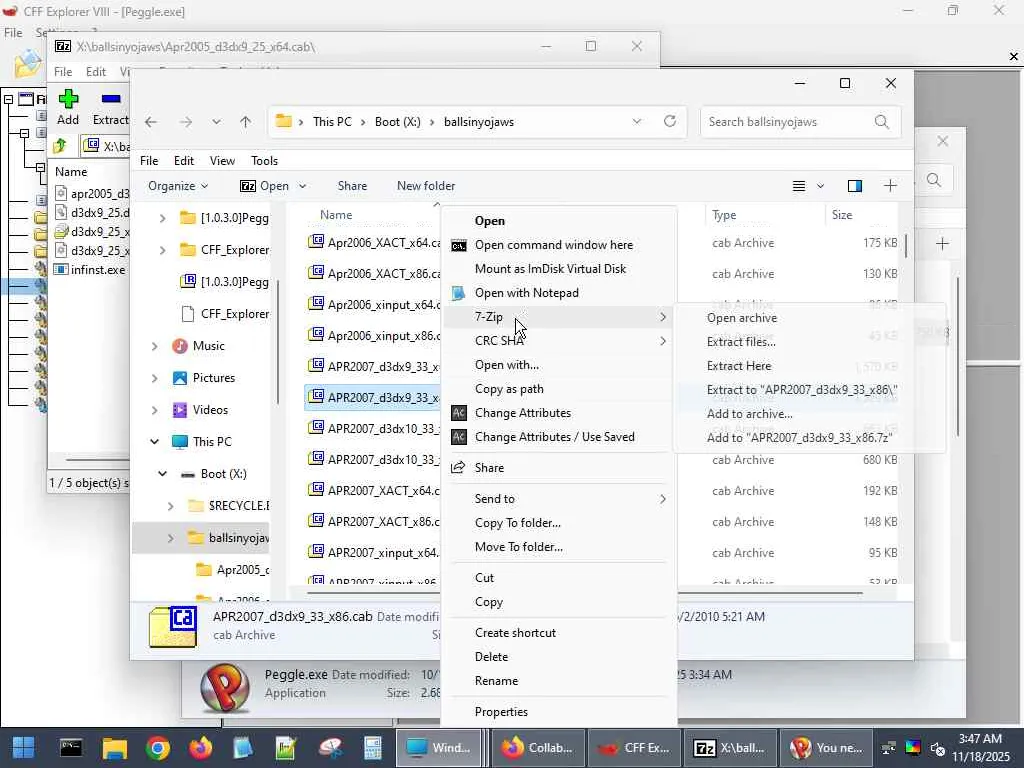This screenshot has height=768, width=1024.
Task: Open Chrome from the taskbar
Action: [157, 748]
